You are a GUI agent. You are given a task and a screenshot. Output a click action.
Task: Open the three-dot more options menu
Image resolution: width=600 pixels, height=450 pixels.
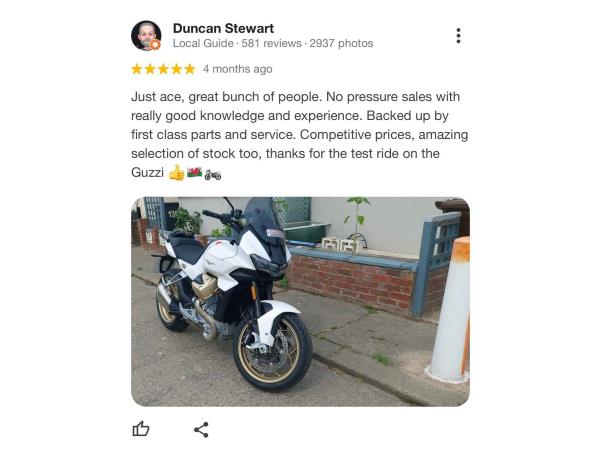pyautogui.click(x=458, y=36)
